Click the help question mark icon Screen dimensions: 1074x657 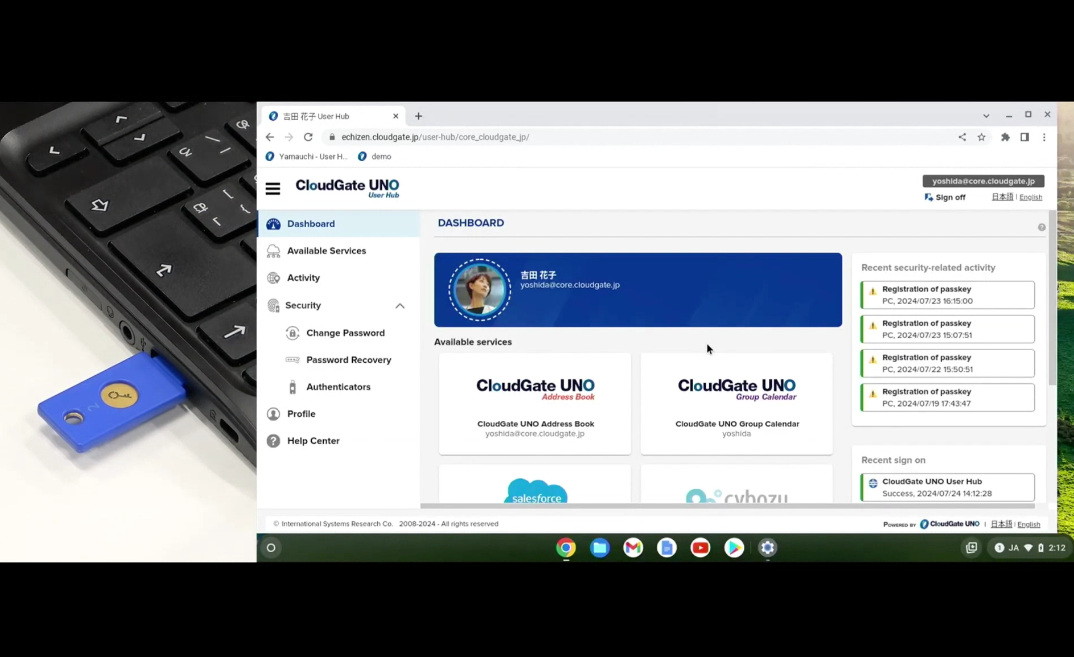tap(1041, 227)
